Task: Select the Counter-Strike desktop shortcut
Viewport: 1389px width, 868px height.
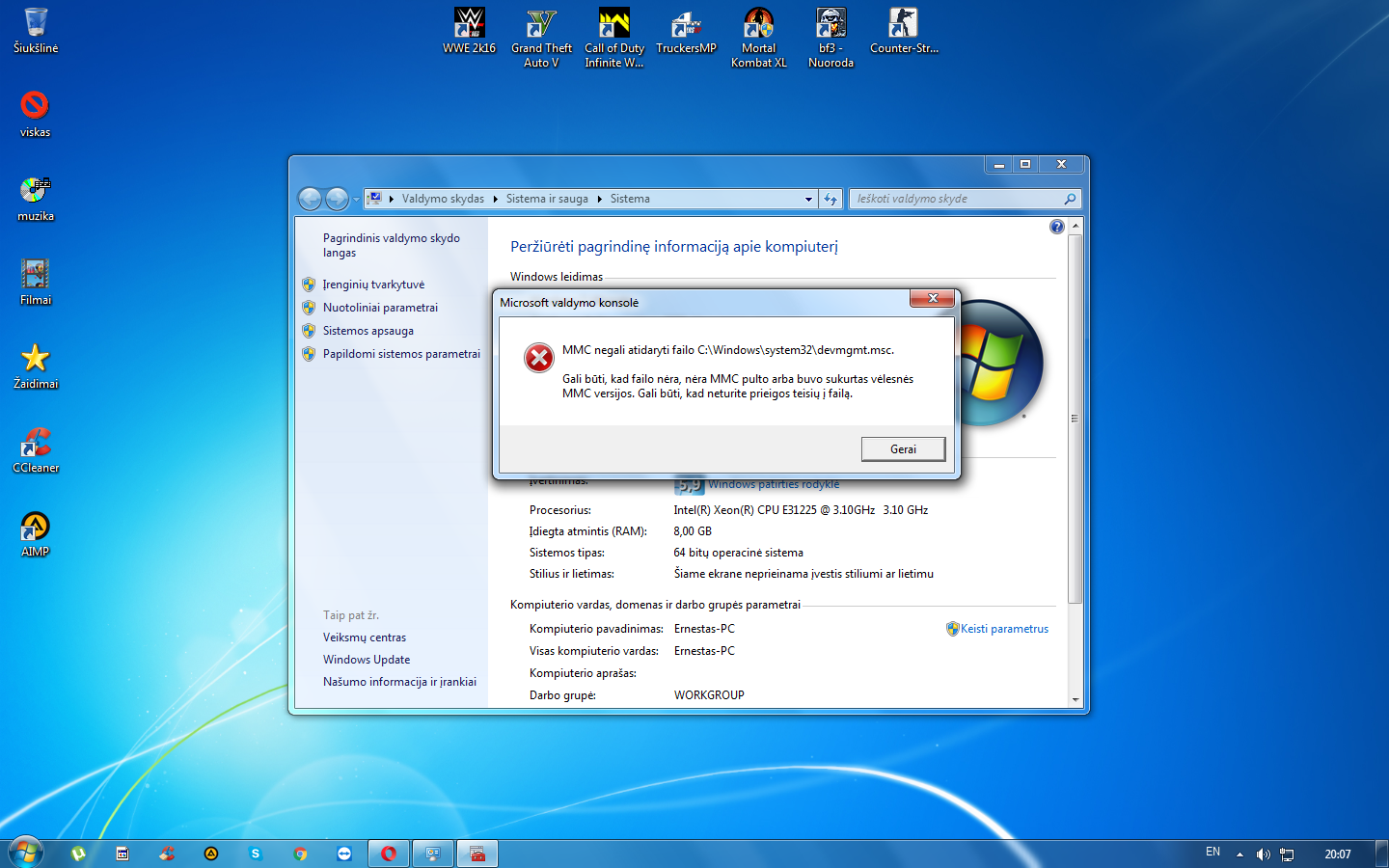Action: tap(904, 30)
